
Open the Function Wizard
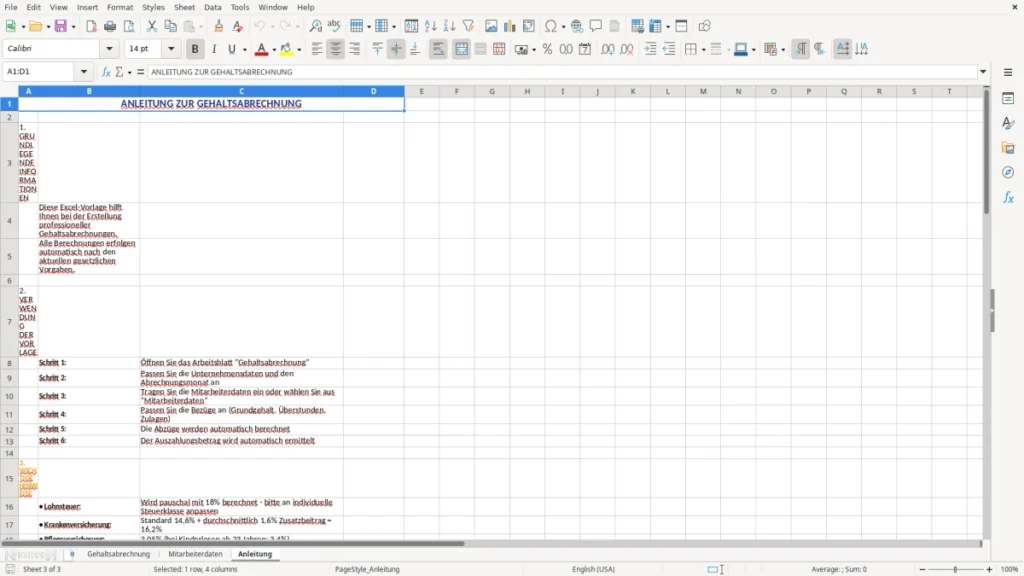coord(106,72)
